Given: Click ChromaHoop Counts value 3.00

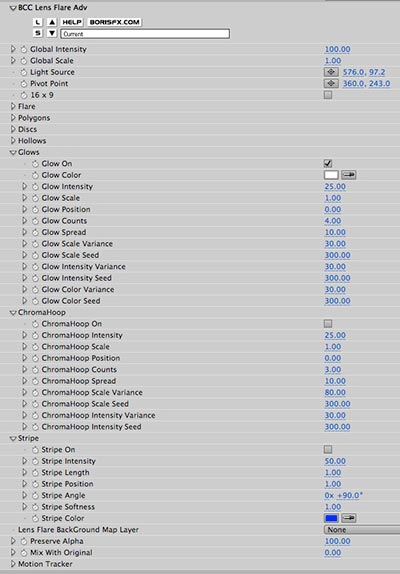Looking at the screenshot, I should tap(333, 369).
